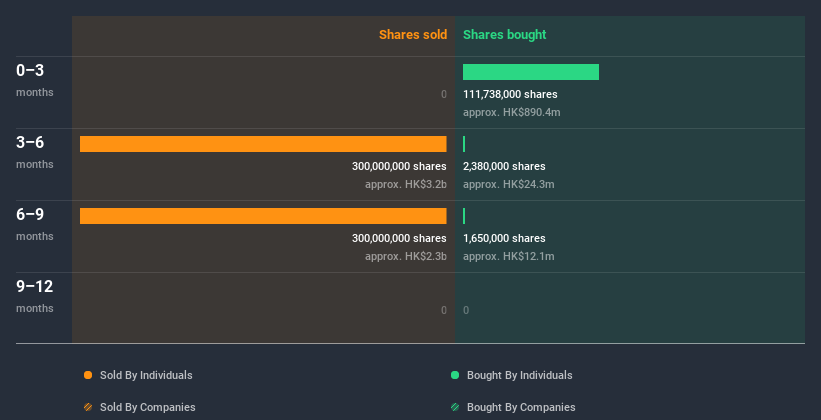Click the 300,000,000 shares text in 6–9 months
Image resolution: width=821 pixels, height=420 pixels.
click(x=399, y=238)
